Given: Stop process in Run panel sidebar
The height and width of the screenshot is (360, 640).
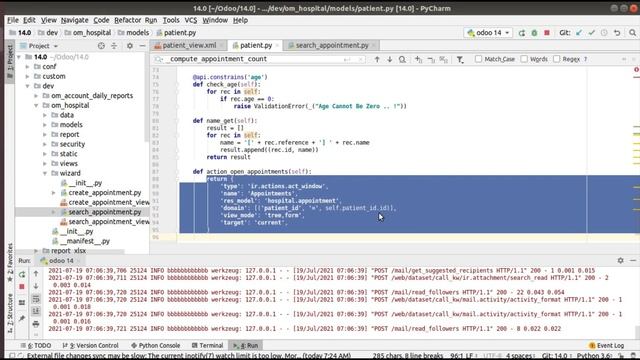Looking at the screenshot, I should (22, 287).
